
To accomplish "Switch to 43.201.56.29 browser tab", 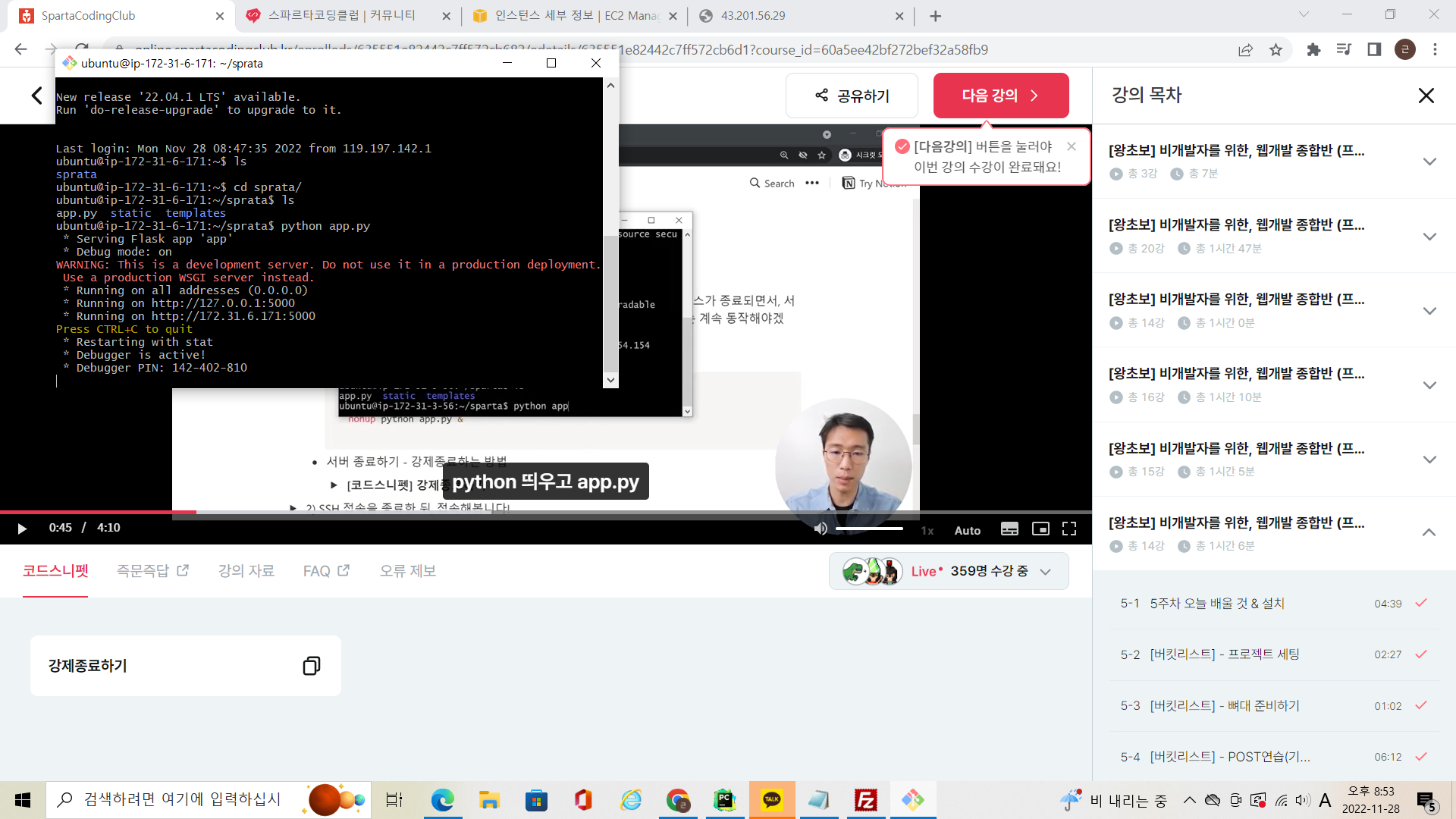I will point(801,16).
